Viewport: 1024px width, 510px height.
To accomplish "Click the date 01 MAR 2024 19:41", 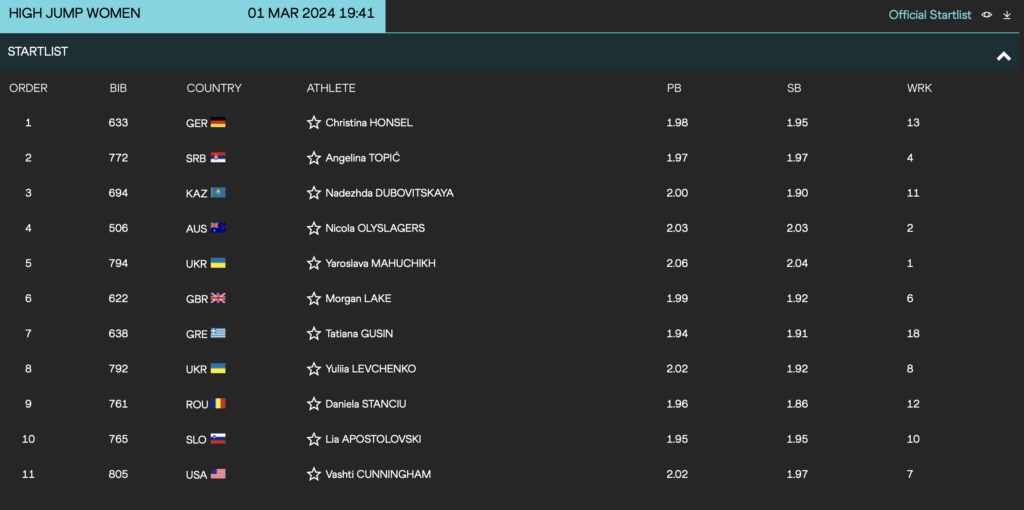I will pos(311,14).
